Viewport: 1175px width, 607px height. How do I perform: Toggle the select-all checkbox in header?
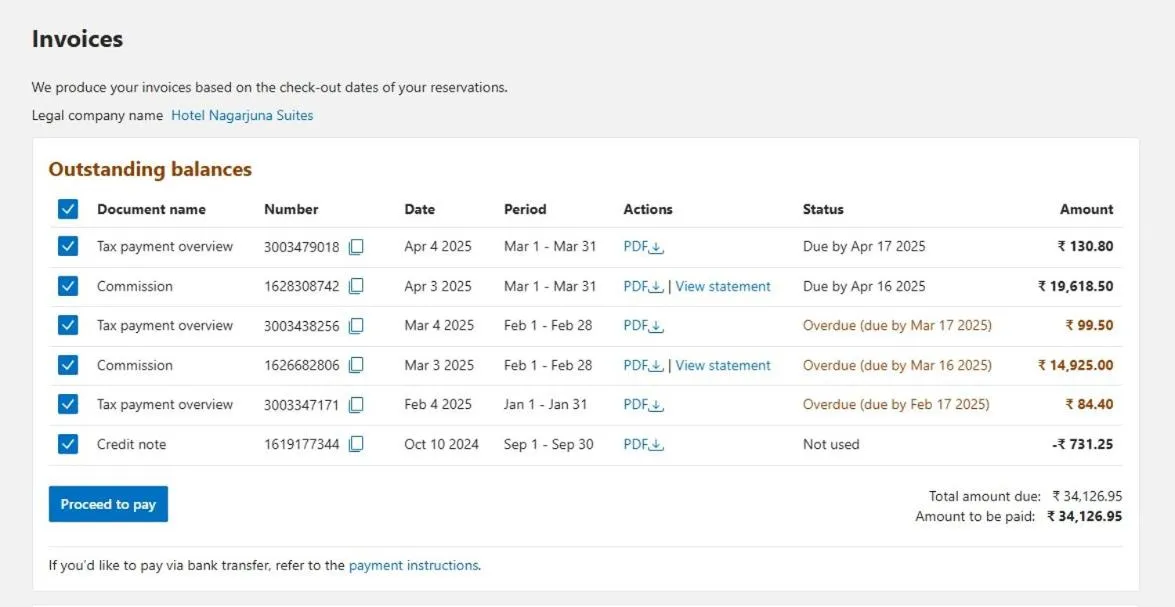coord(68,209)
